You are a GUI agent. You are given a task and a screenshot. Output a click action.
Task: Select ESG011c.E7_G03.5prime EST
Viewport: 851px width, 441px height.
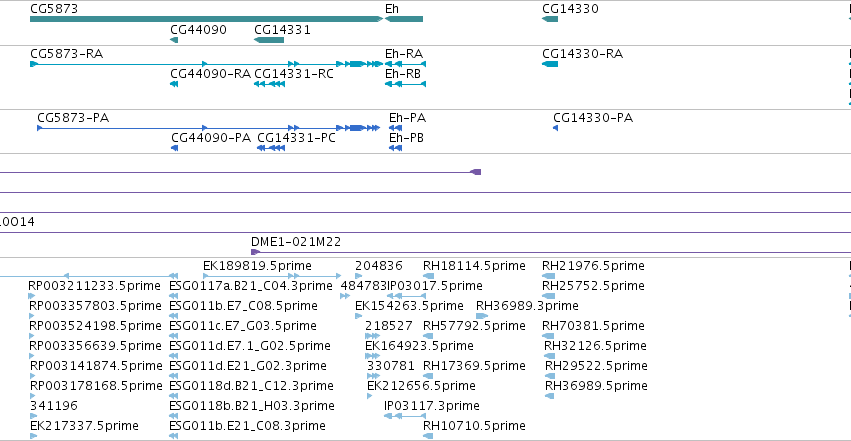pos(174,336)
